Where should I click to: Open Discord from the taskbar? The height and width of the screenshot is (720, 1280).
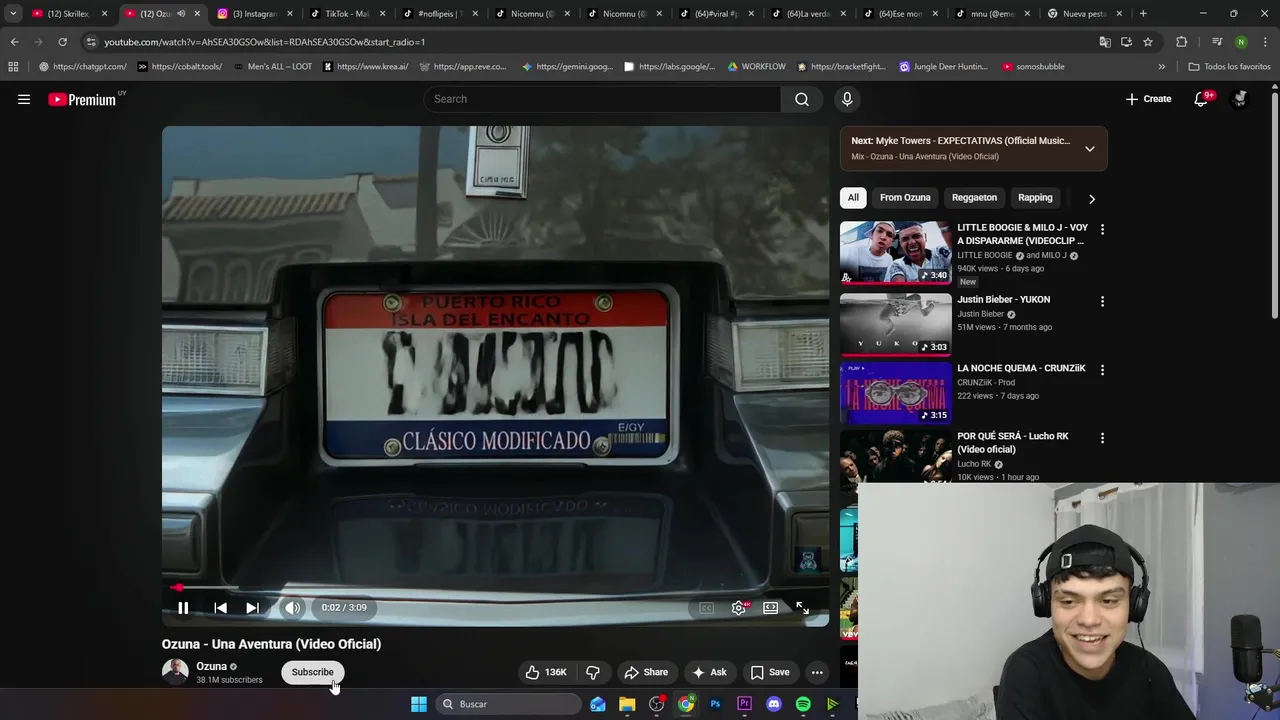(x=774, y=704)
